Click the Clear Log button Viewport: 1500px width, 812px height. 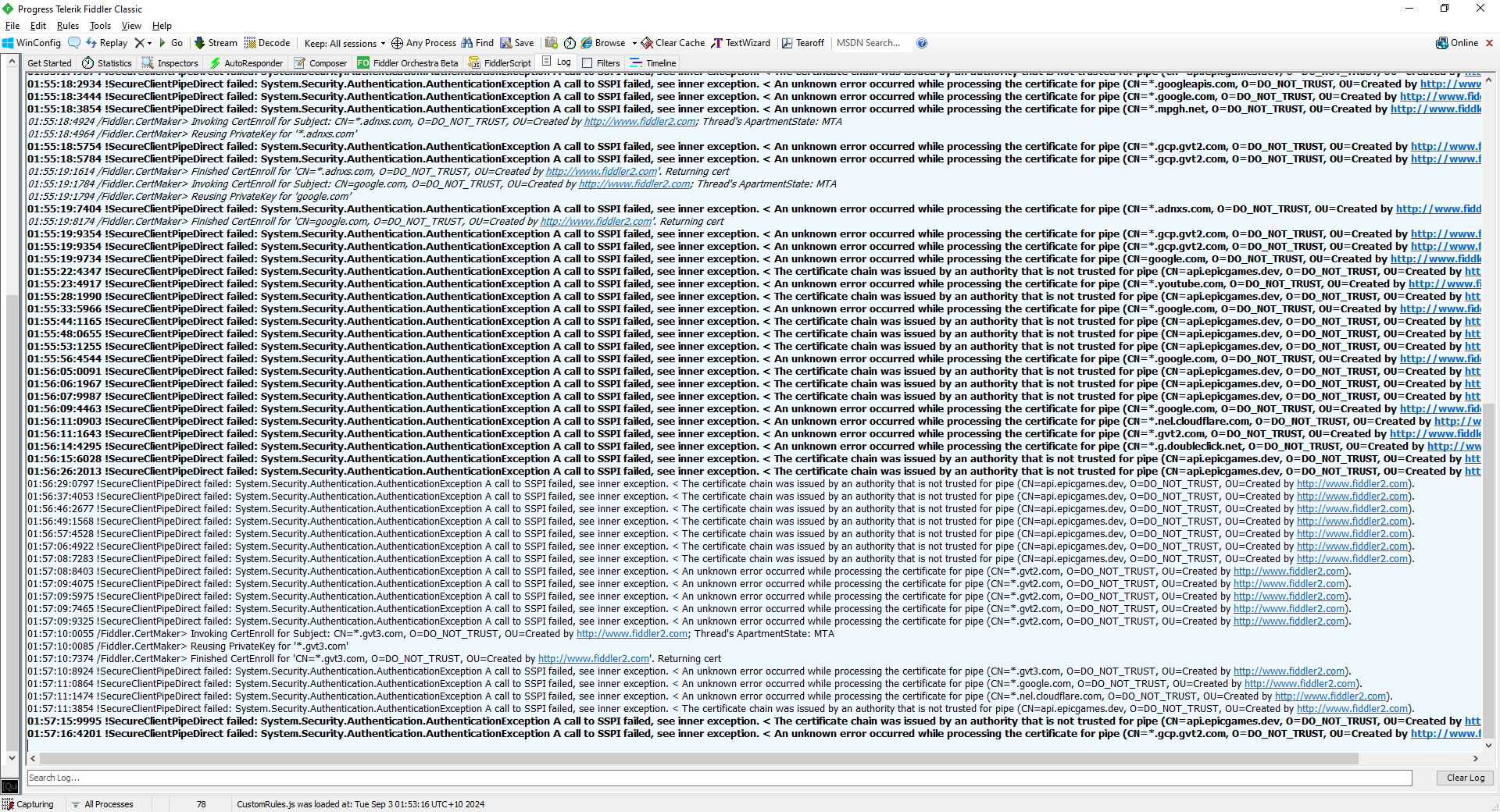click(1465, 778)
